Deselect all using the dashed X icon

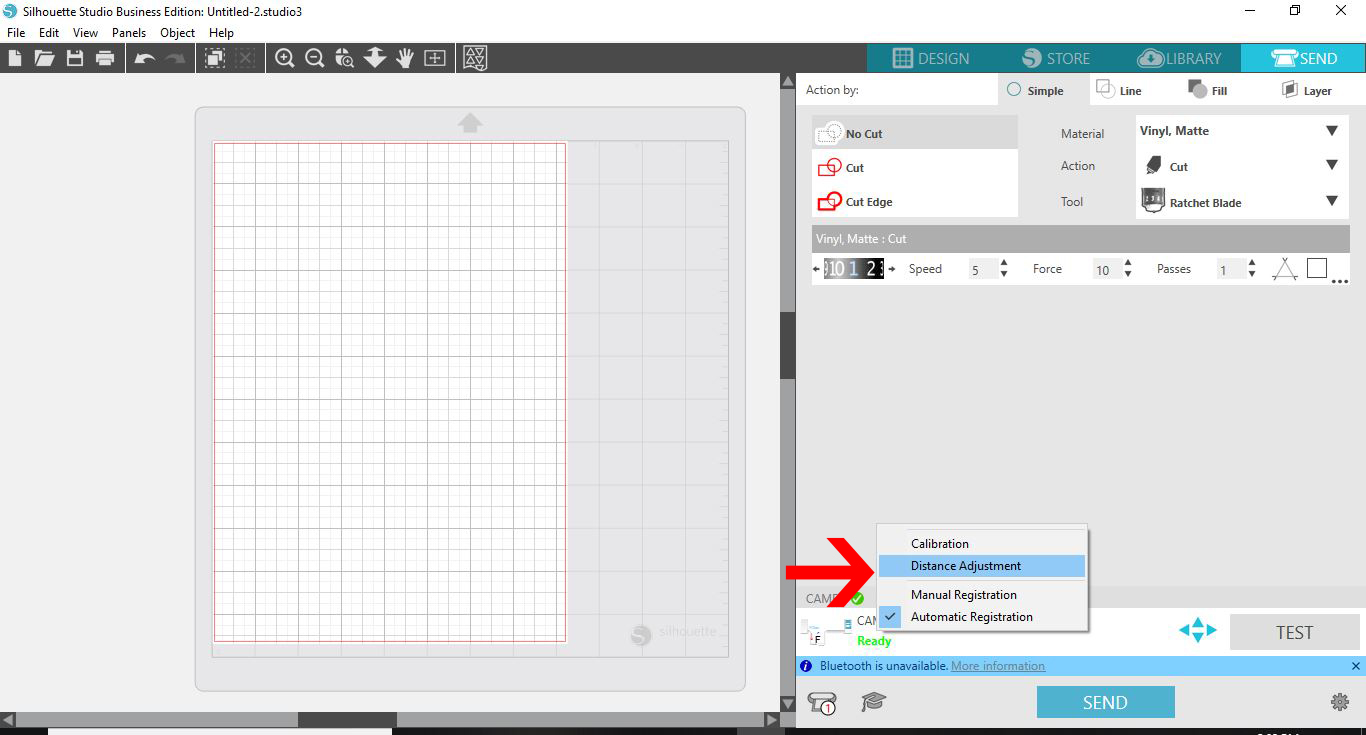click(x=245, y=58)
